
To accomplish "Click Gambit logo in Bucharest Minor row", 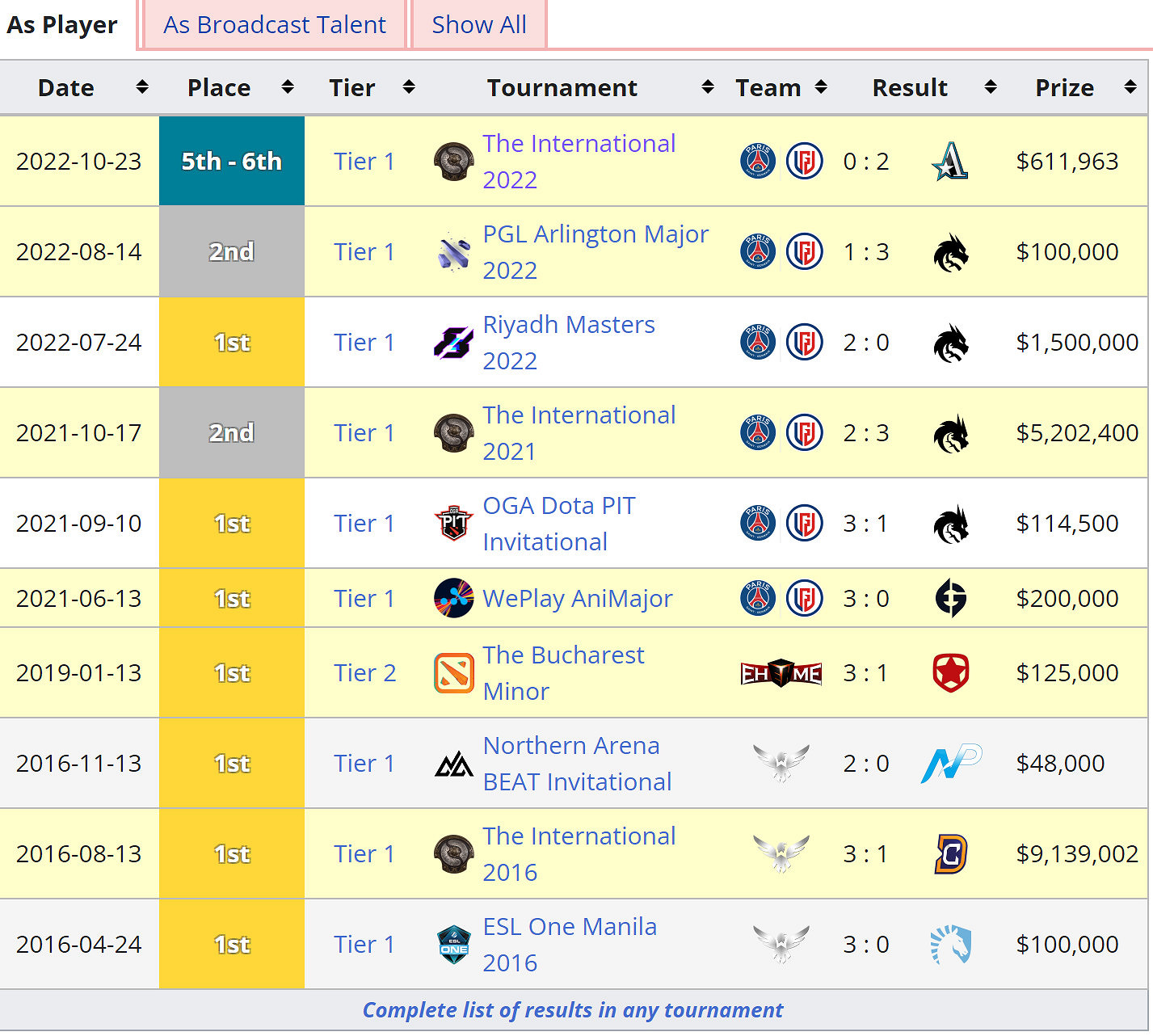I will [950, 673].
